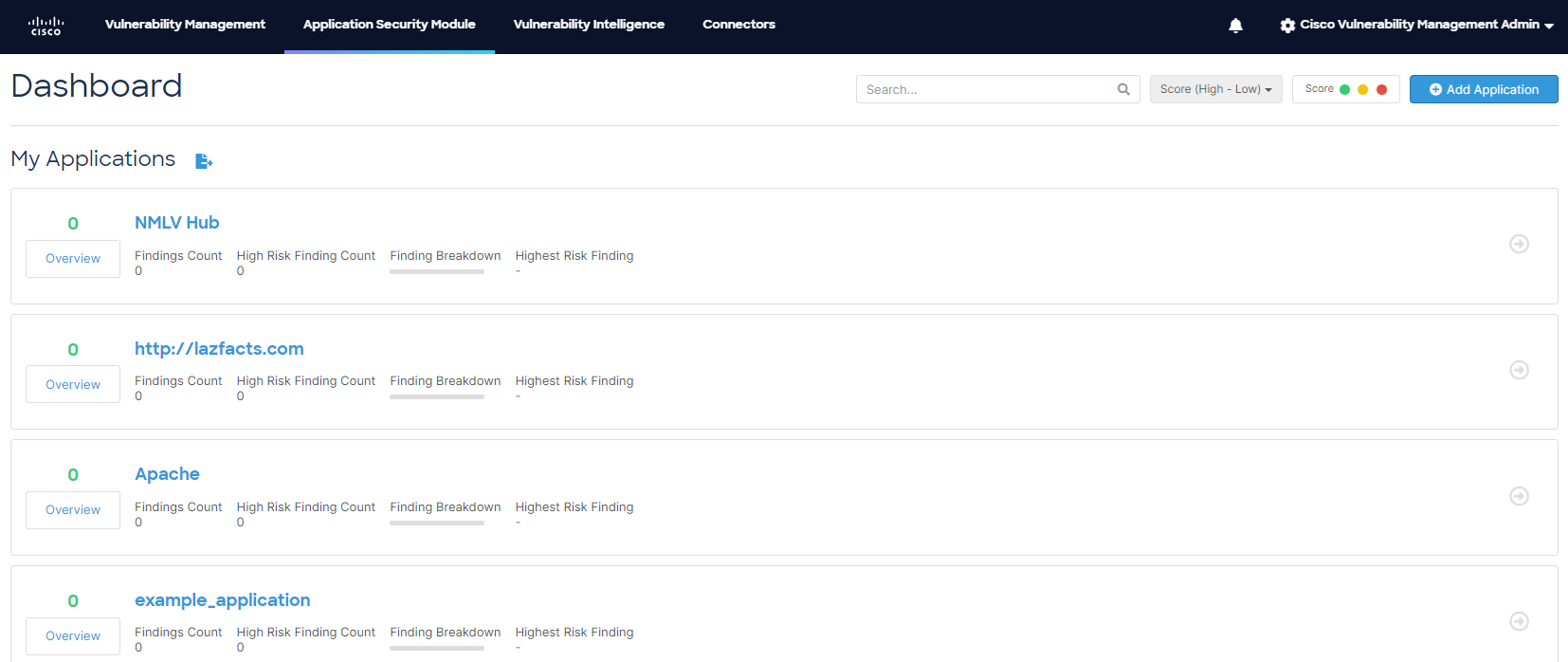Click Overview button for example_application
The height and width of the screenshot is (662, 1568).
pyautogui.click(x=73, y=636)
